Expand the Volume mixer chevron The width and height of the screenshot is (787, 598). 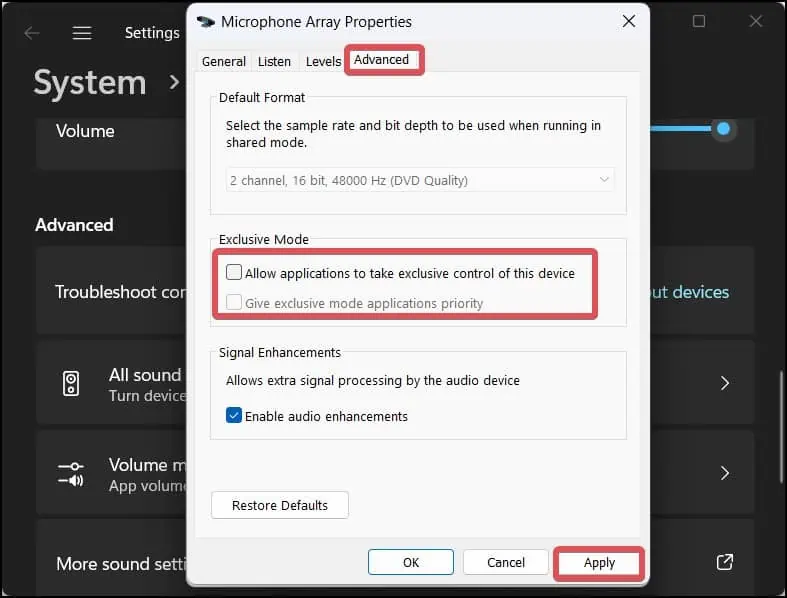(x=725, y=473)
